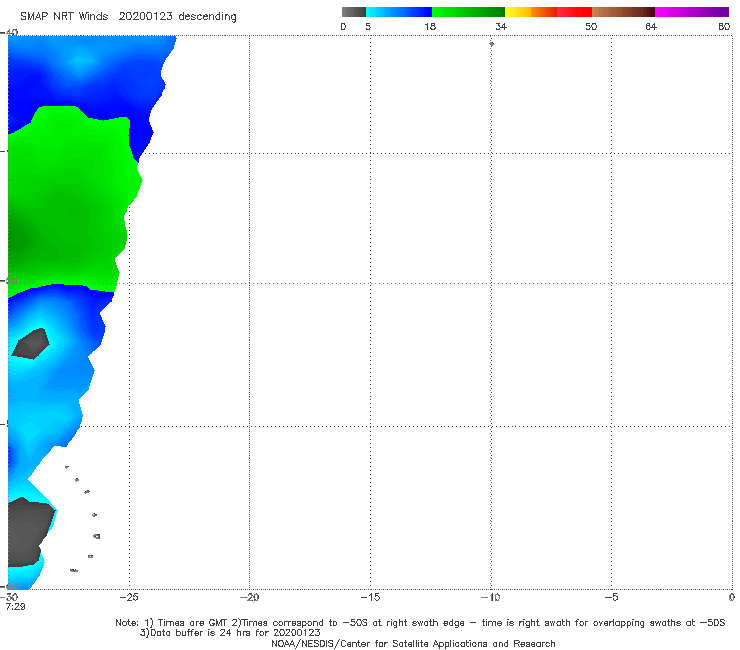Click the magenta segment of the color bar
Image resolution: width=740 pixels, height=650 pixels.
point(692,12)
